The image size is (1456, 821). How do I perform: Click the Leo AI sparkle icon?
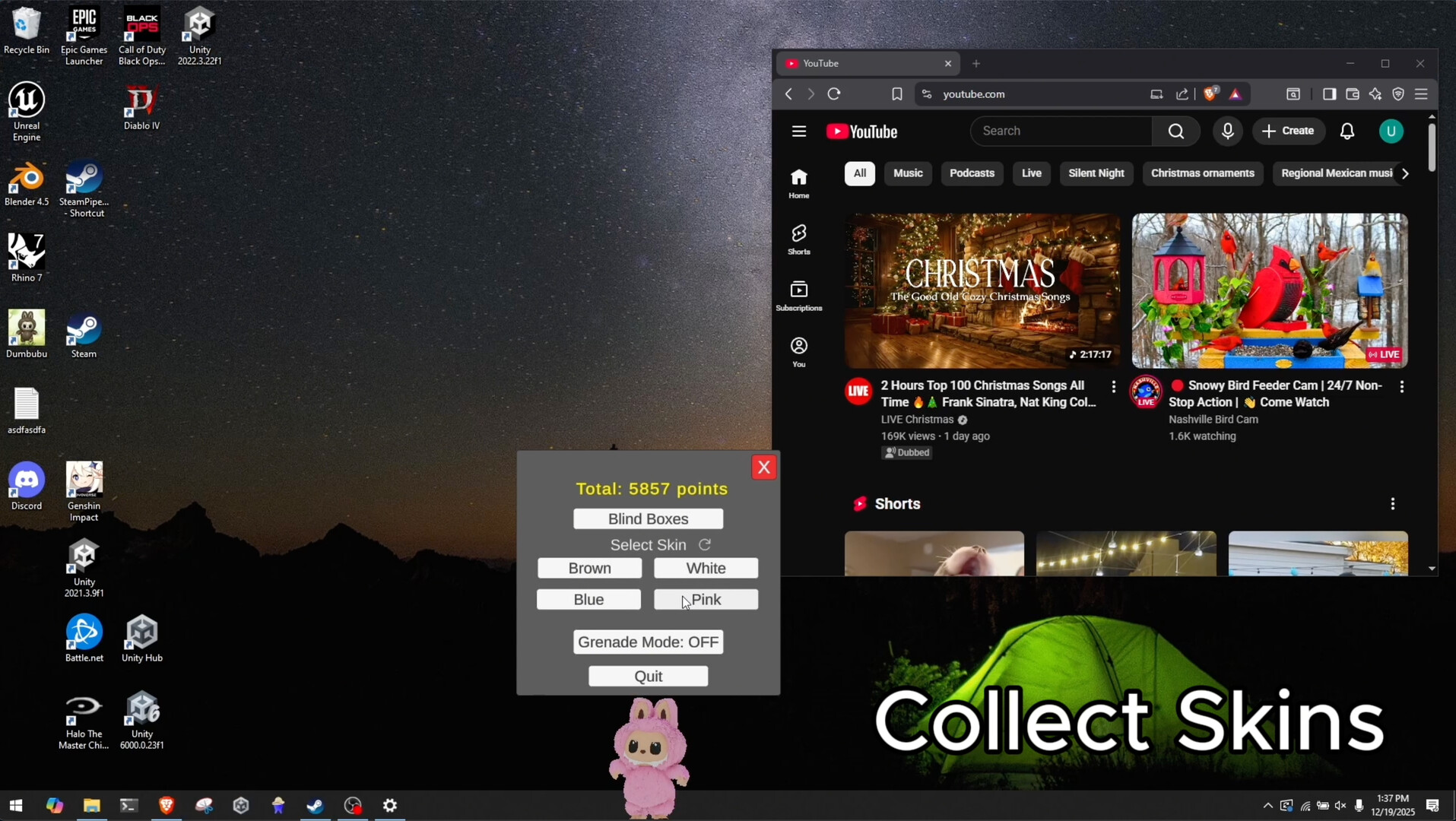[x=1375, y=94]
